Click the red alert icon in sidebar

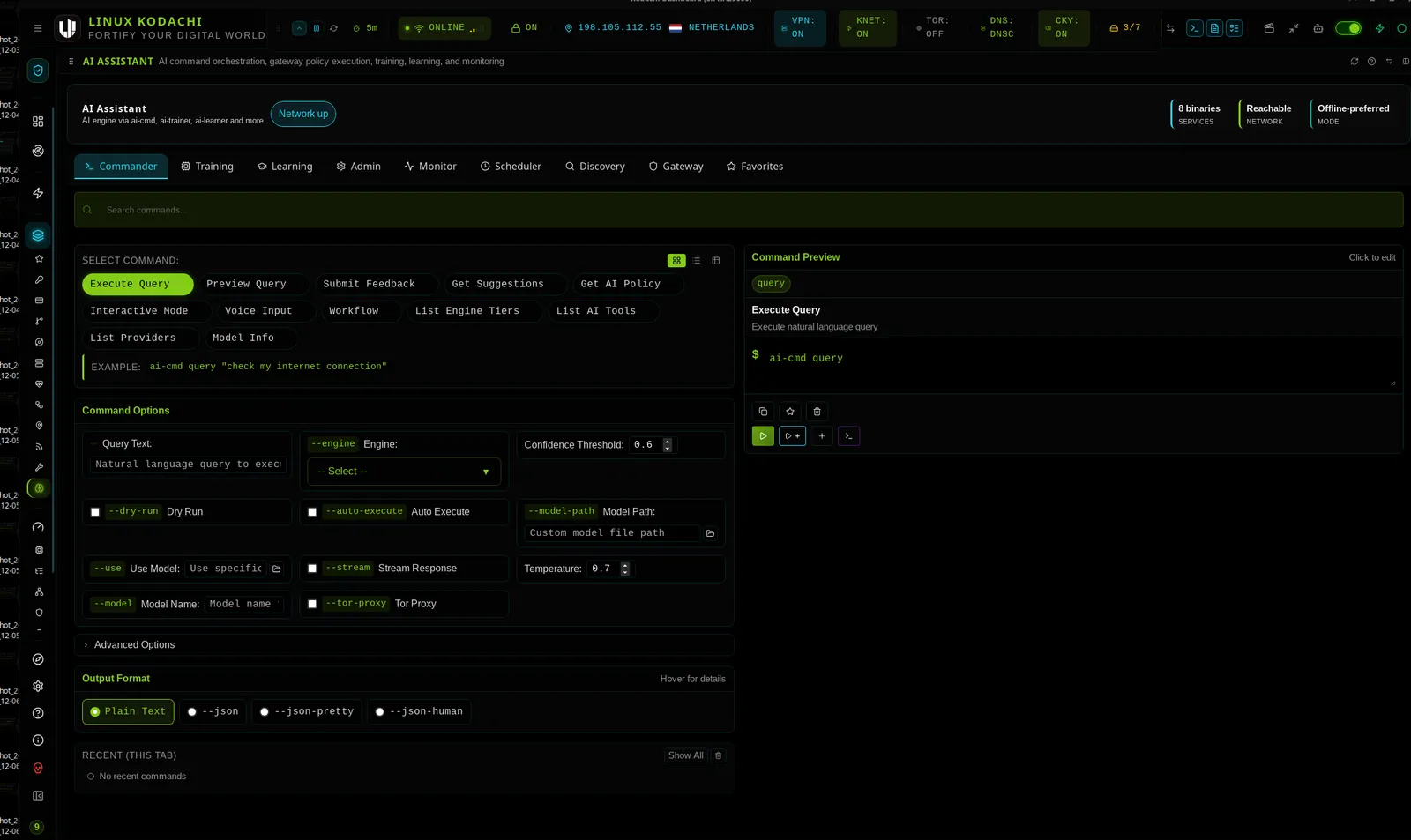[x=38, y=769]
